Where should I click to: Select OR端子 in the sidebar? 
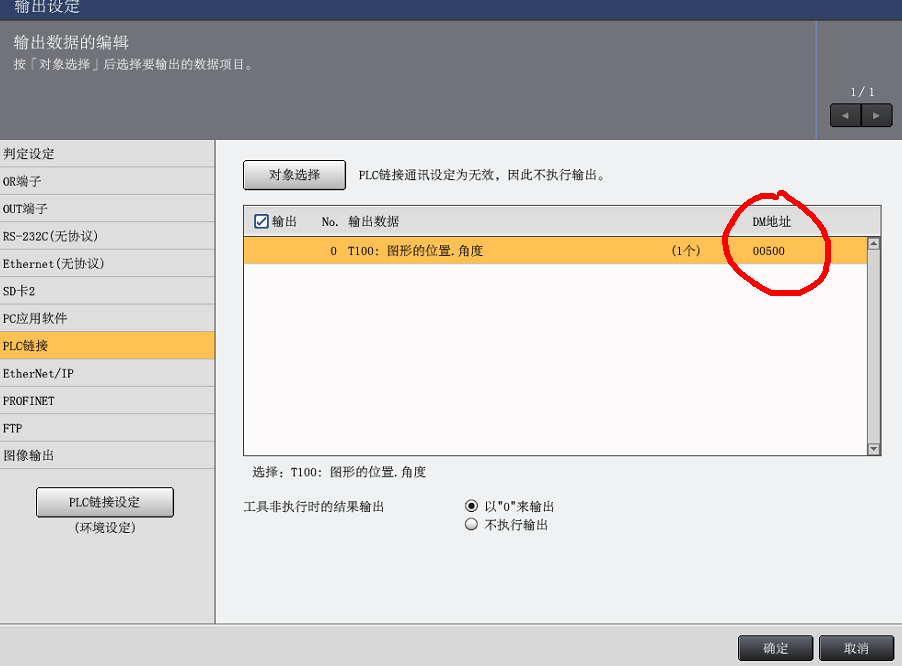pyautogui.click(x=106, y=181)
